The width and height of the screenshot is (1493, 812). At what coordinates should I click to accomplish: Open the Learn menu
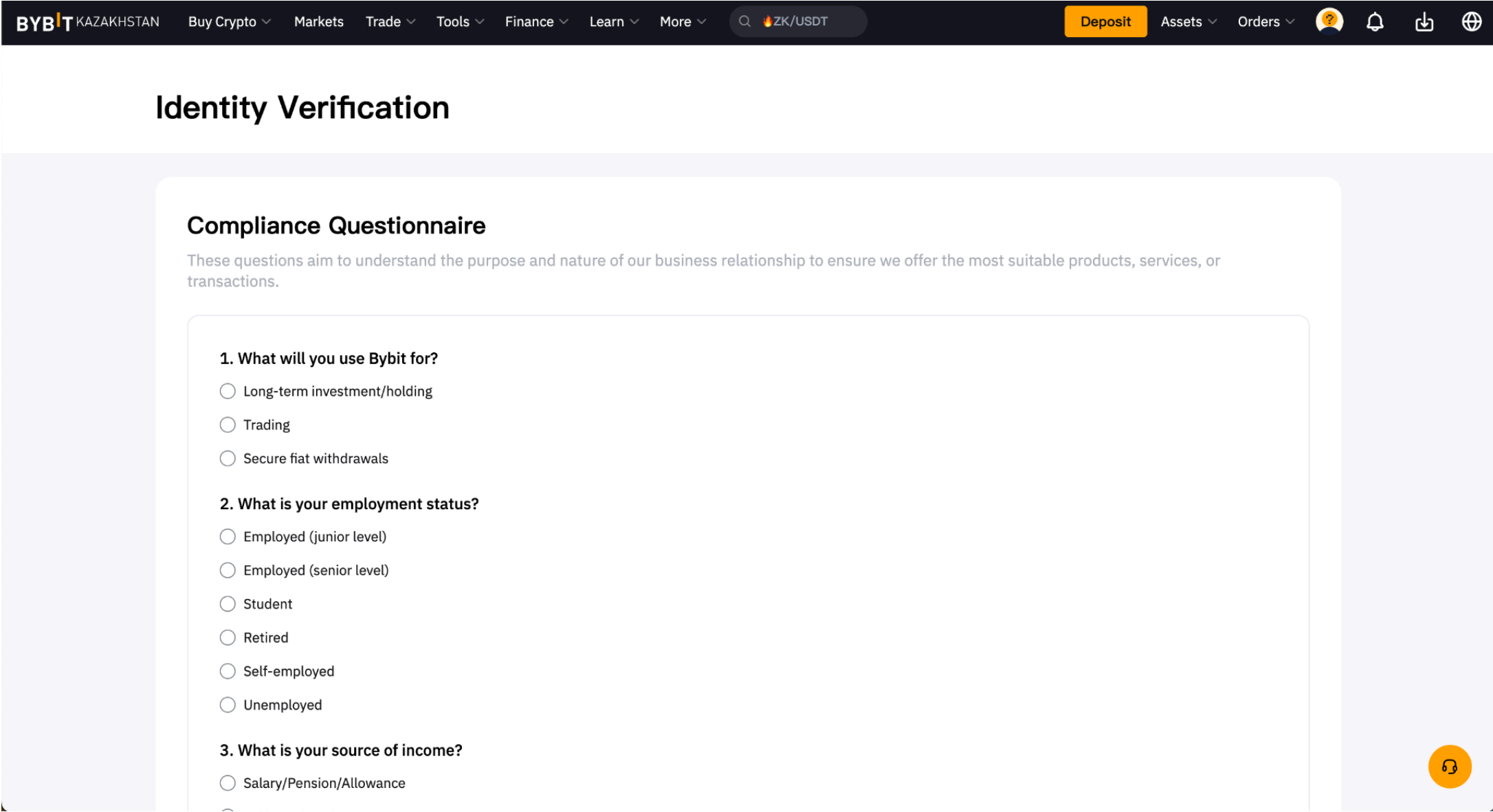coord(613,22)
